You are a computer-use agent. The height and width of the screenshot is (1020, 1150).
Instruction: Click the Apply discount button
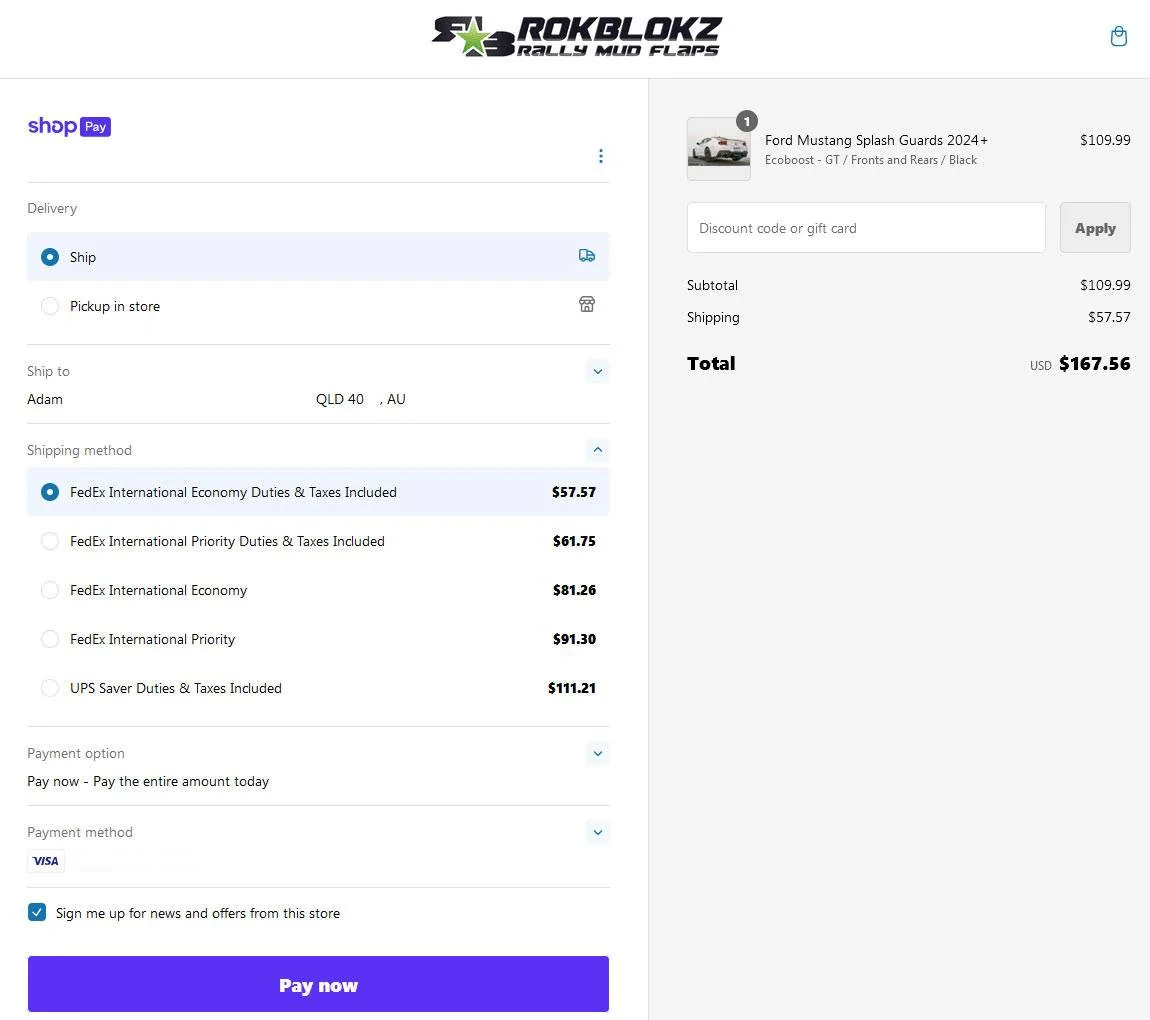pyautogui.click(x=1095, y=228)
